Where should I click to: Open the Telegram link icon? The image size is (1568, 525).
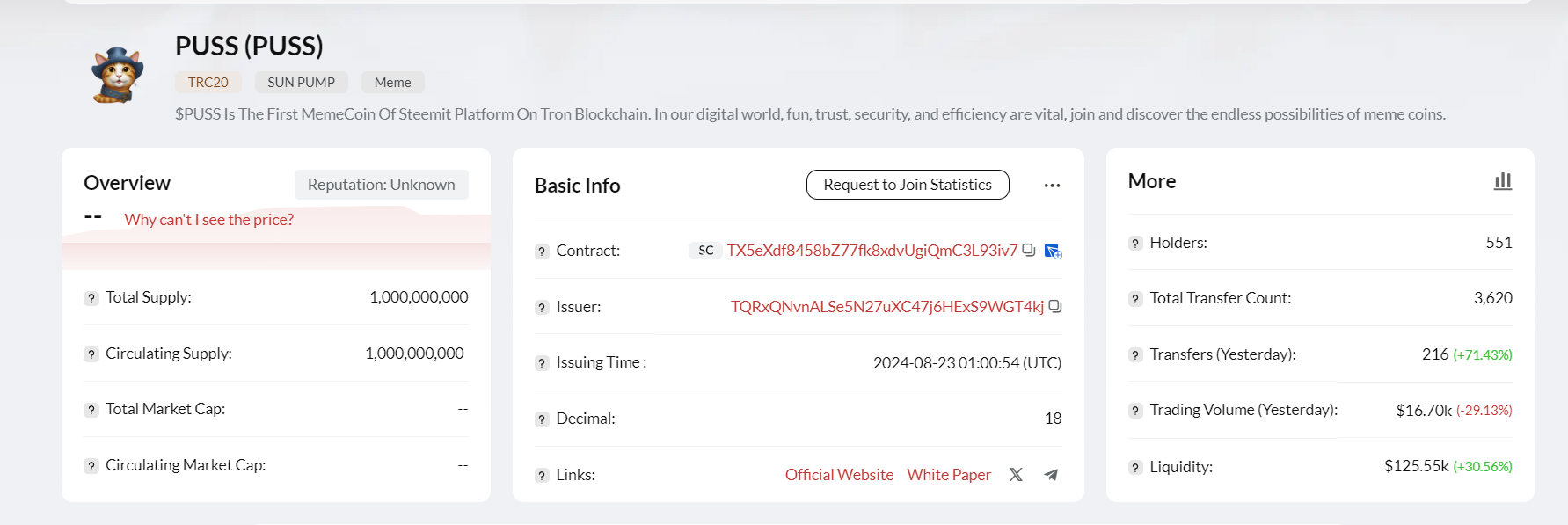[1051, 475]
